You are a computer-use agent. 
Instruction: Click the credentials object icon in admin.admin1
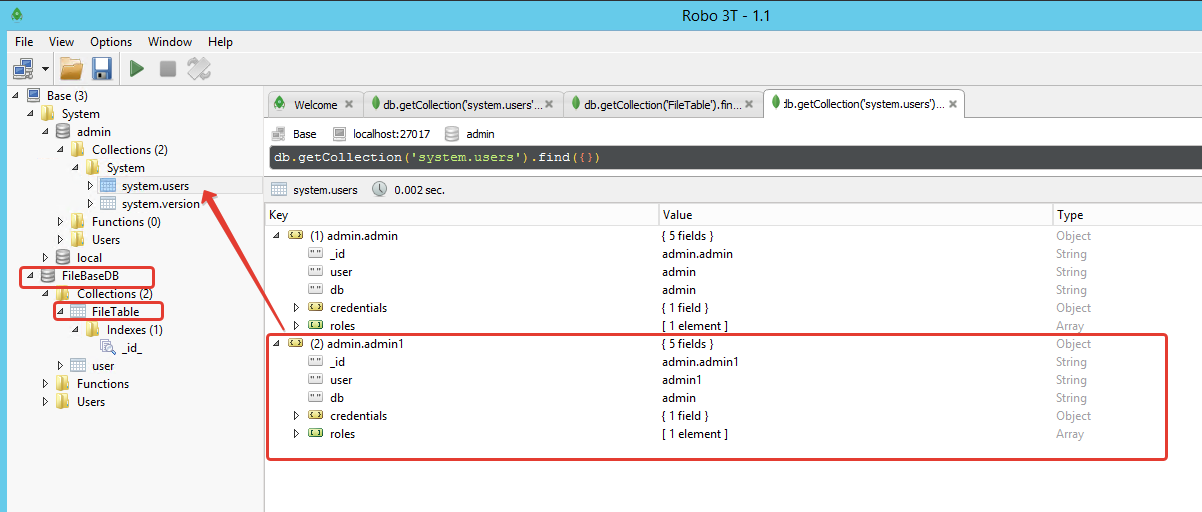(315, 416)
